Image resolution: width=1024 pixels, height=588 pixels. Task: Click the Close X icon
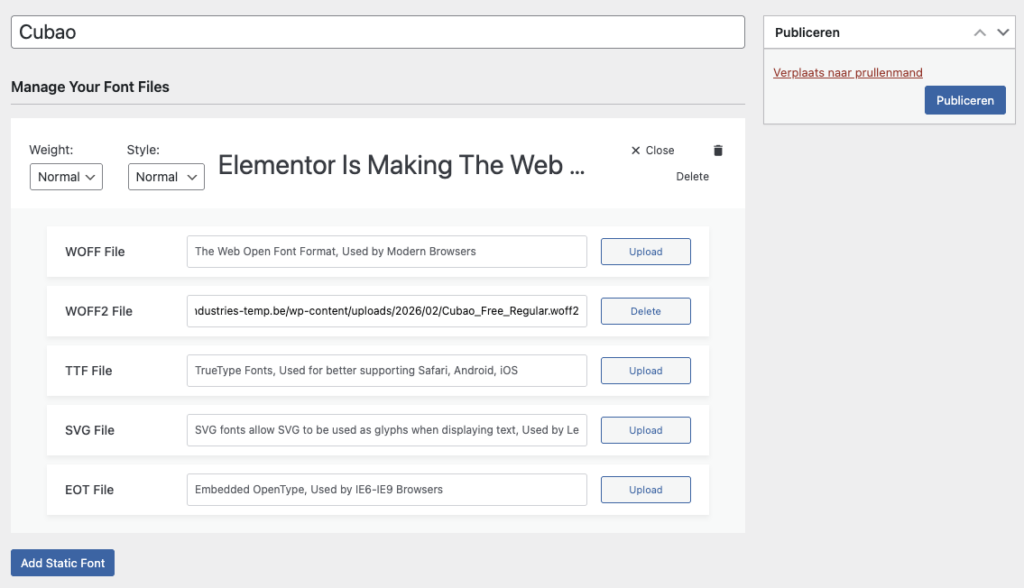[636, 150]
